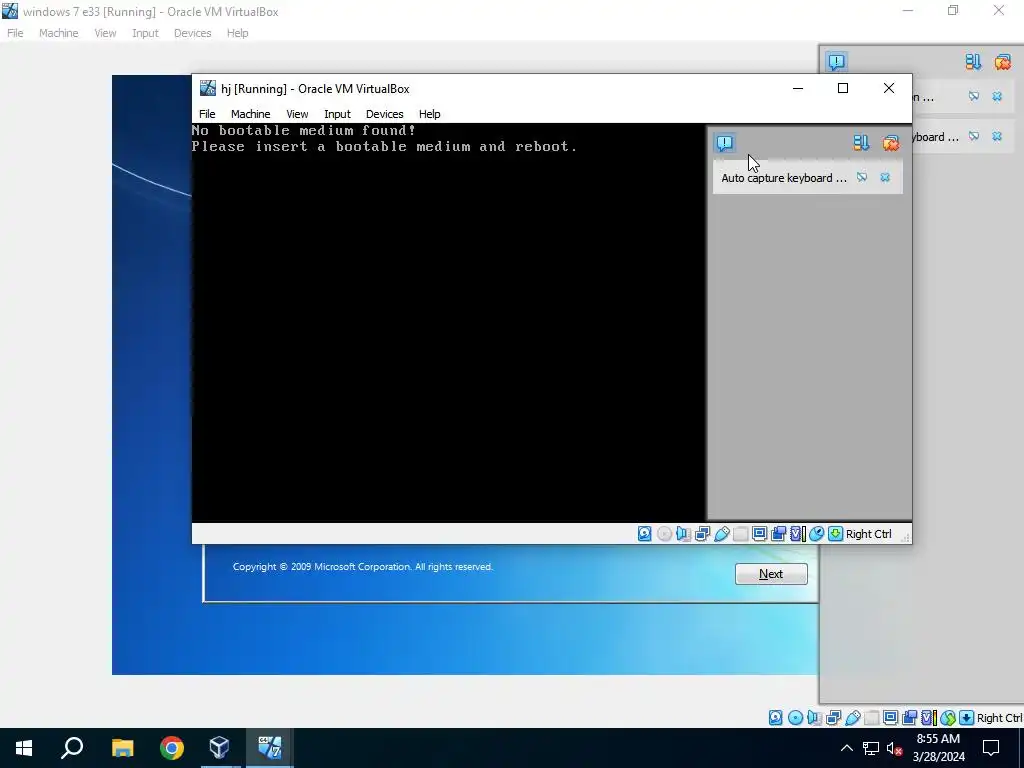
Task: Open the audio indicator in hj window status bar
Action: coord(683,534)
